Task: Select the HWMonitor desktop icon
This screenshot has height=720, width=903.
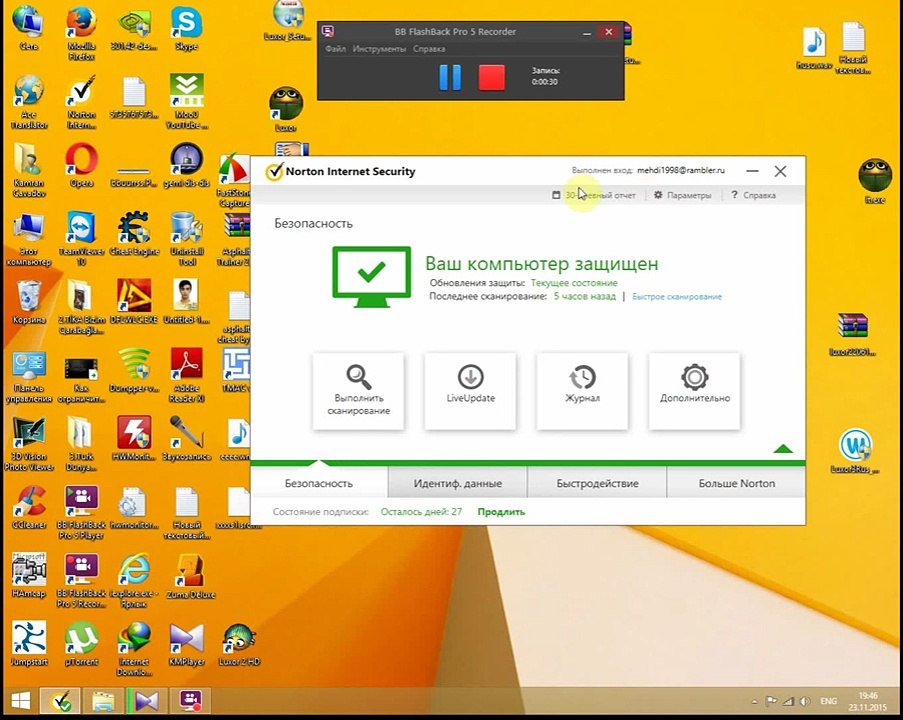Action: [x=134, y=439]
